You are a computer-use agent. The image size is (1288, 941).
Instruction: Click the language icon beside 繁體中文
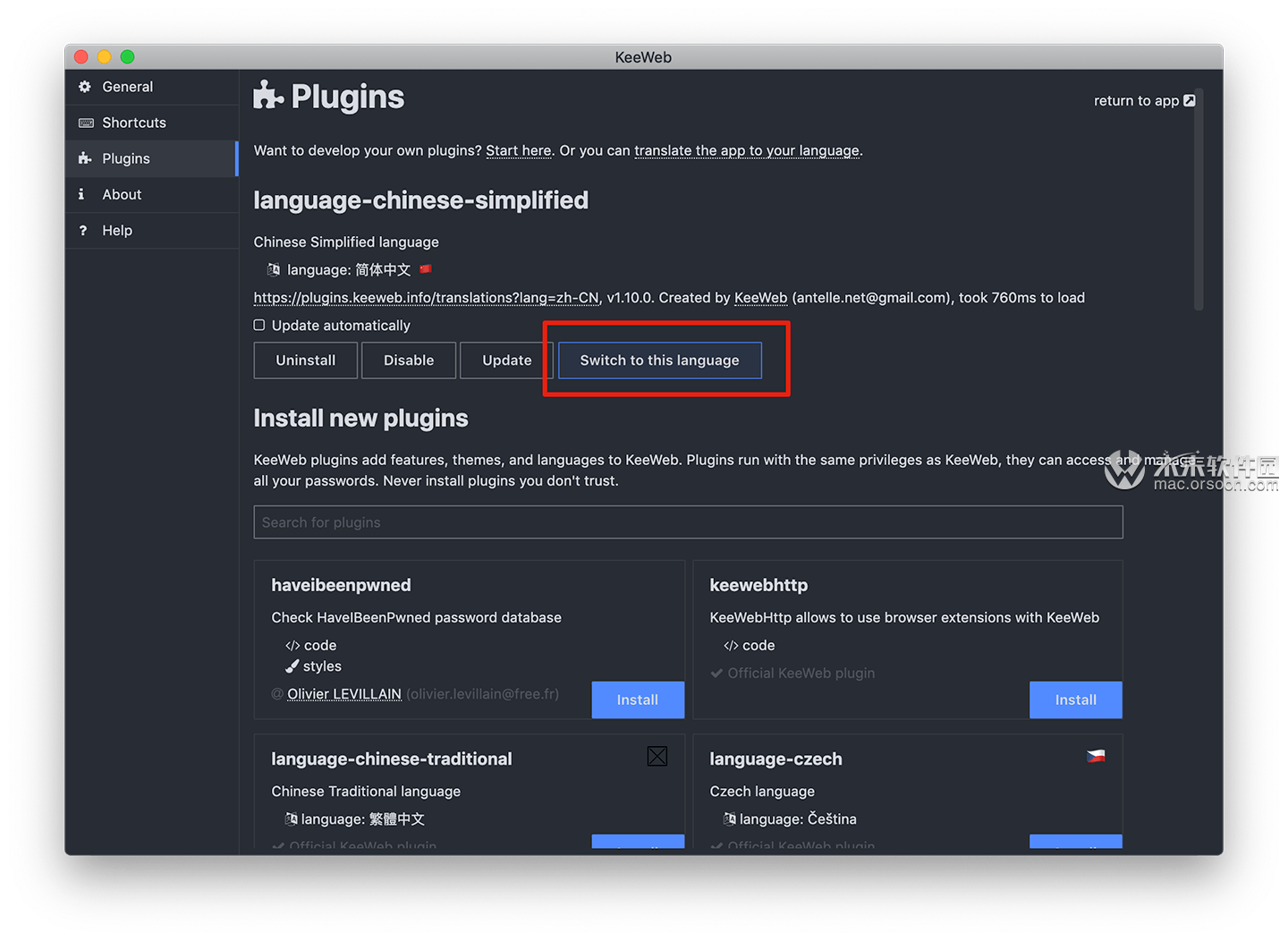(292, 818)
